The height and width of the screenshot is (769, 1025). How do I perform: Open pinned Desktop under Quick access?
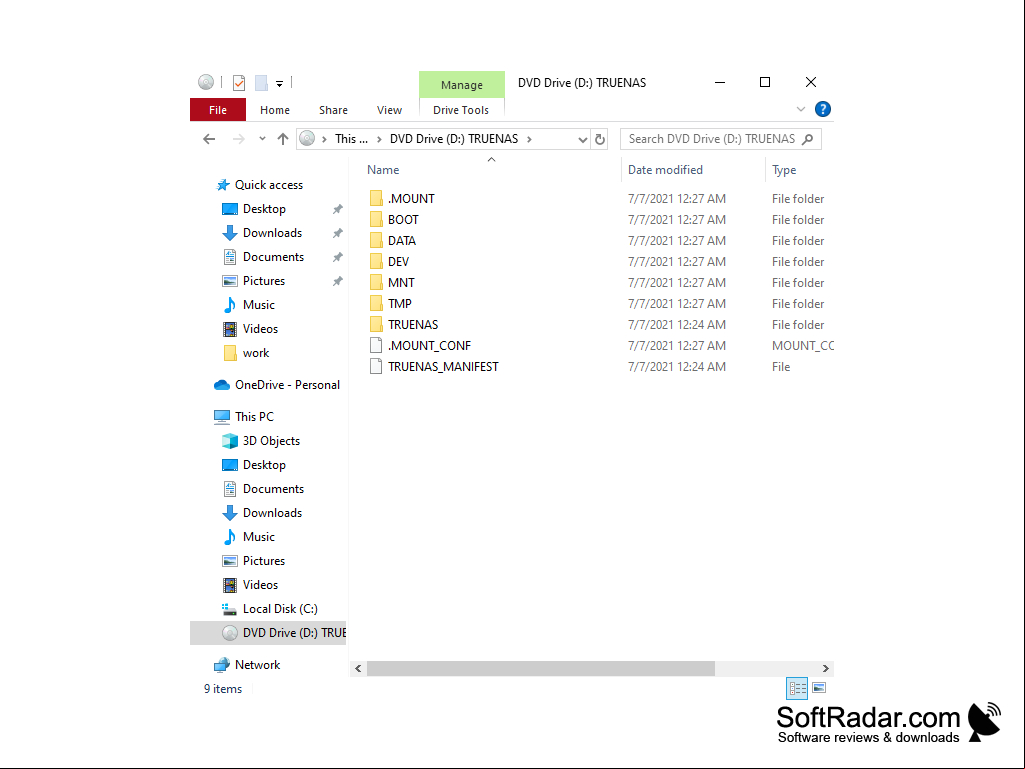click(x=264, y=209)
